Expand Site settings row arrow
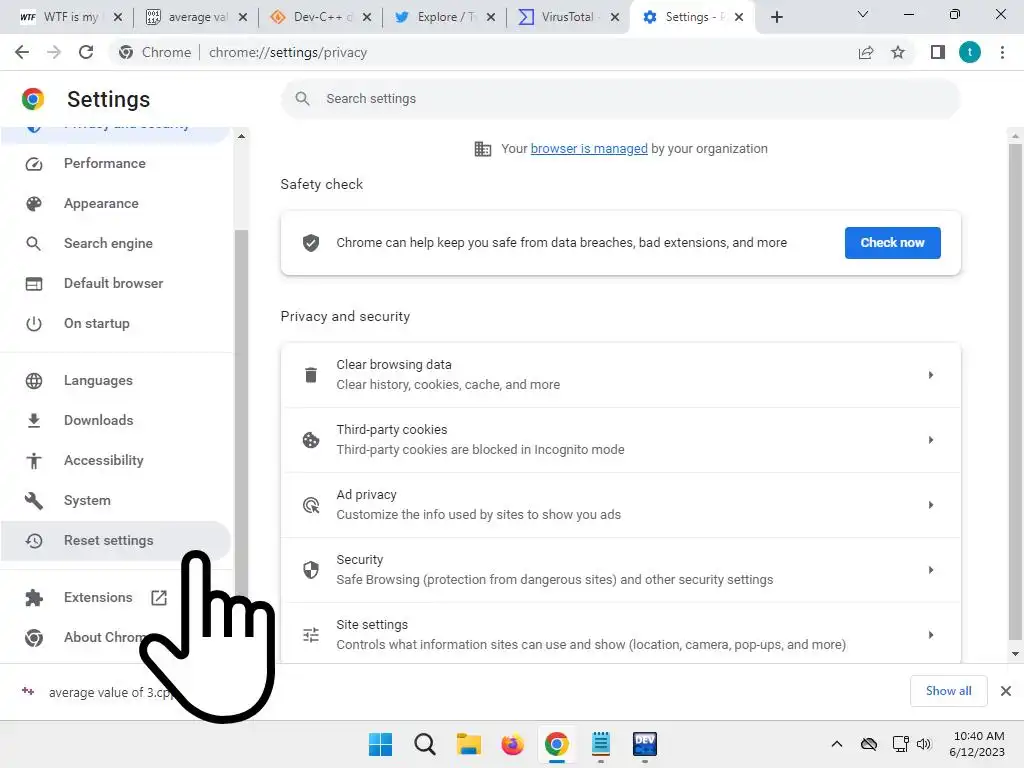The width and height of the screenshot is (1024, 768). coord(931,635)
